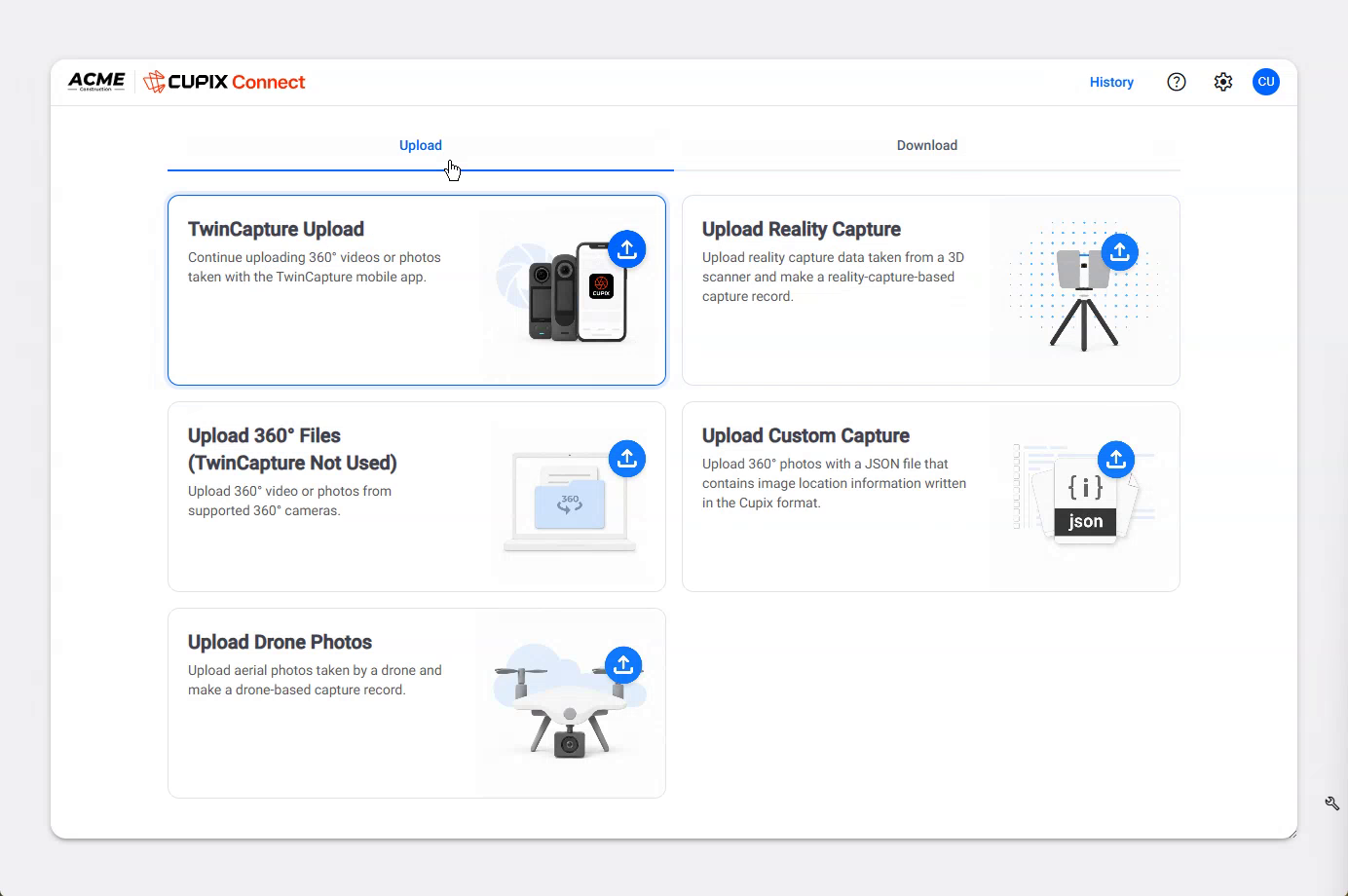The image size is (1348, 896).
Task: Click upload icon on Custom Capture card
Action: tap(1116, 459)
